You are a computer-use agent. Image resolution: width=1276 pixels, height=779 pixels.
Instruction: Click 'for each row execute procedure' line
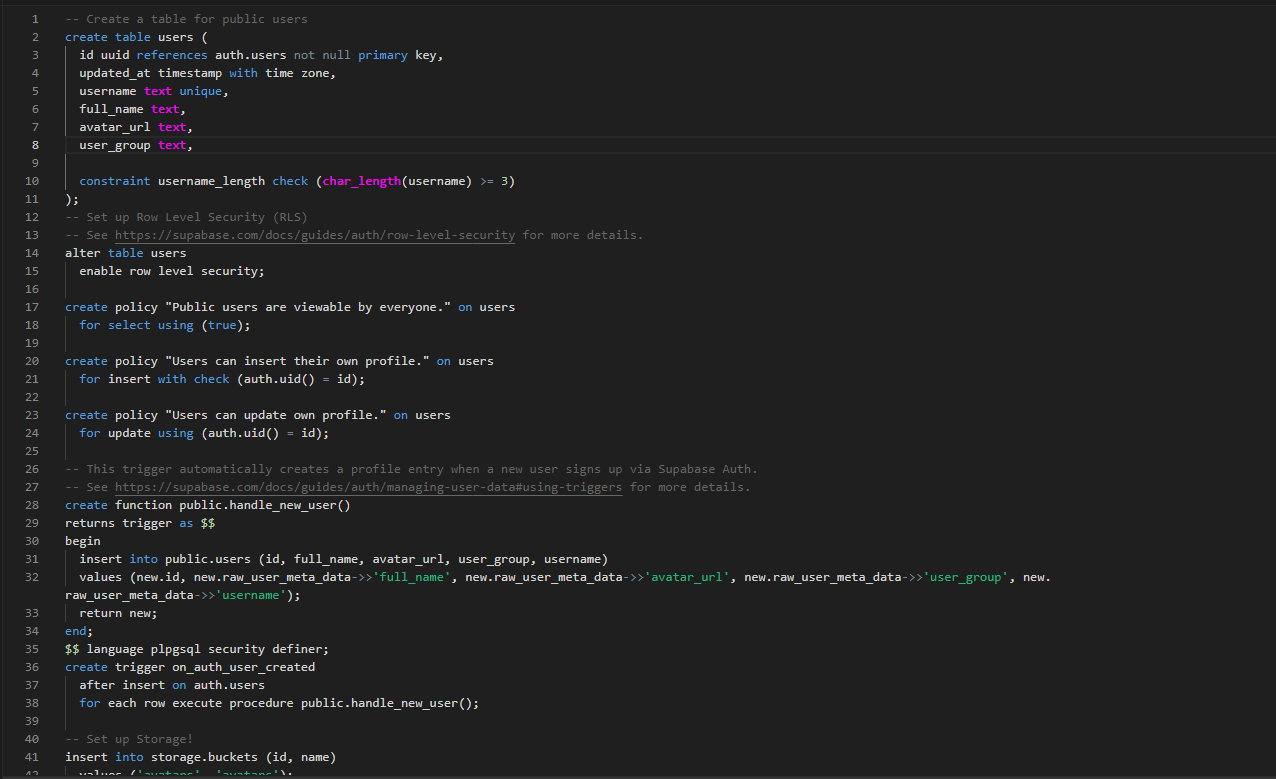click(x=279, y=703)
